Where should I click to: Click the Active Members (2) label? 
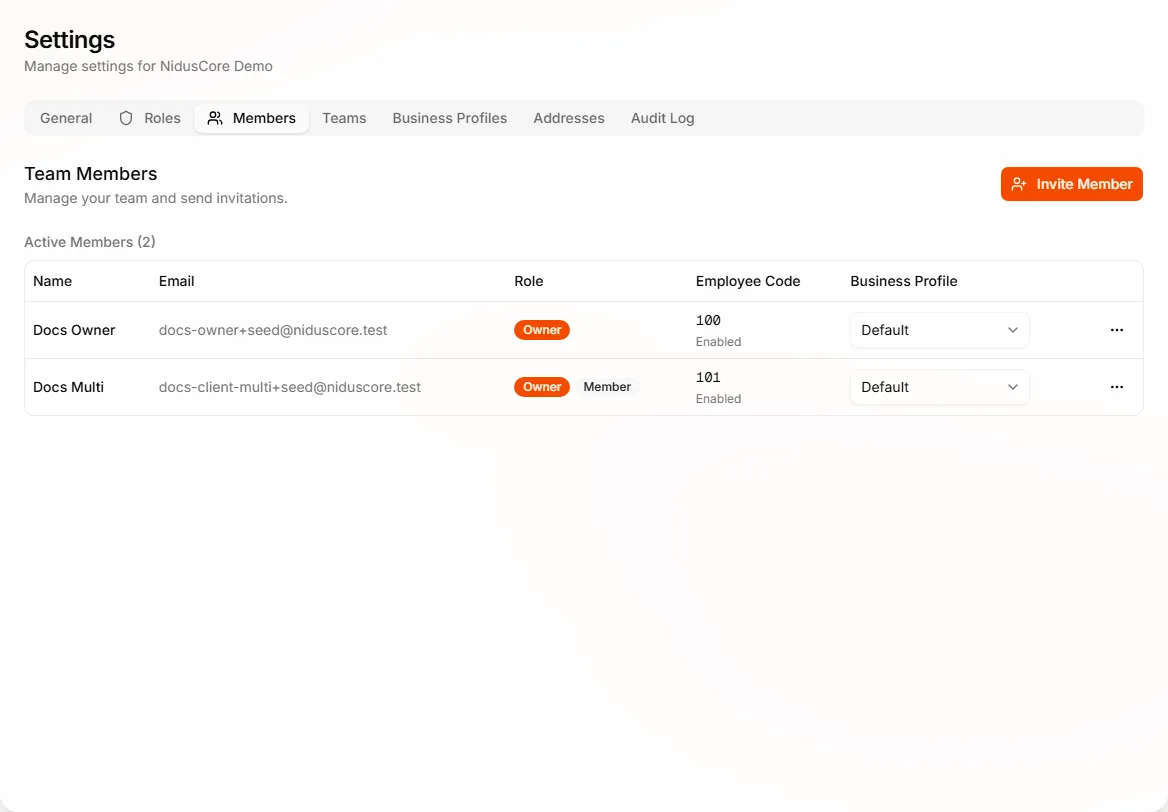click(x=90, y=242)
